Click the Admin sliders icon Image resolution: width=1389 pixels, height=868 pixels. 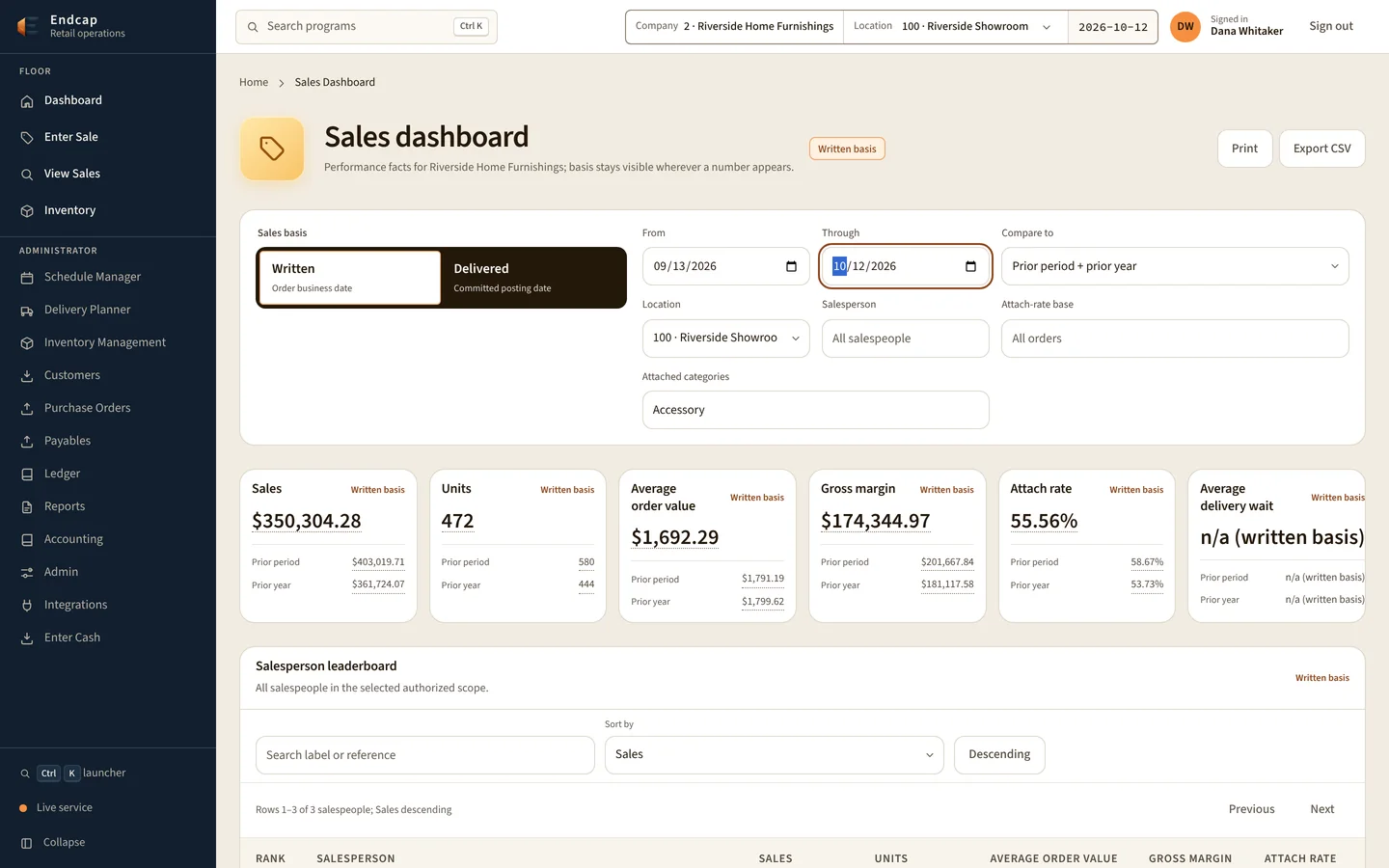pyautogui.click(x=27, y=573)
